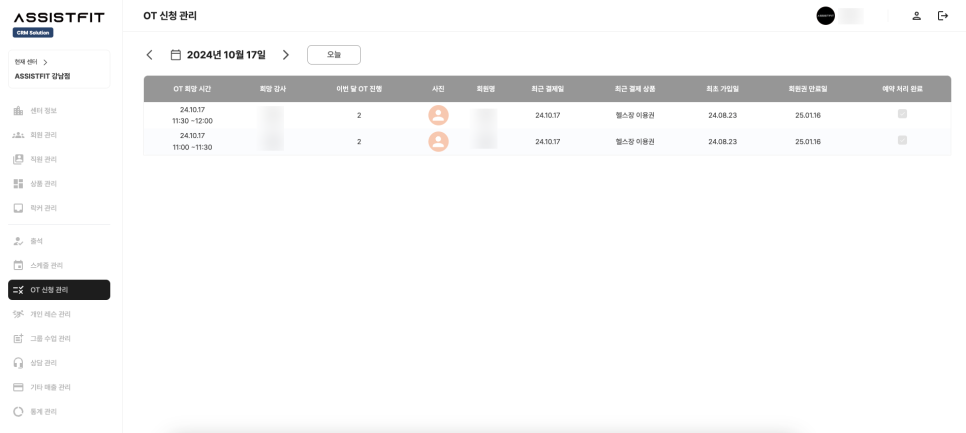Expand the 현재 센터 selector chevron

pyautogui.click(x=45, y=62)
